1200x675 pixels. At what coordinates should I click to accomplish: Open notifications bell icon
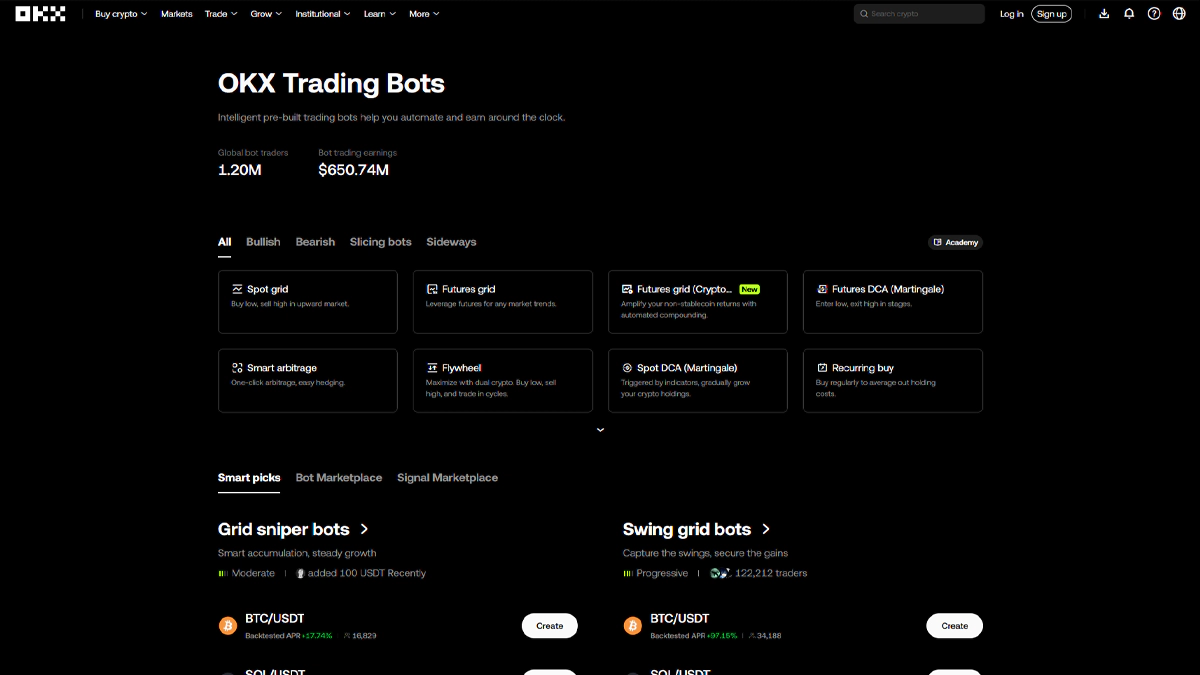1129,14
